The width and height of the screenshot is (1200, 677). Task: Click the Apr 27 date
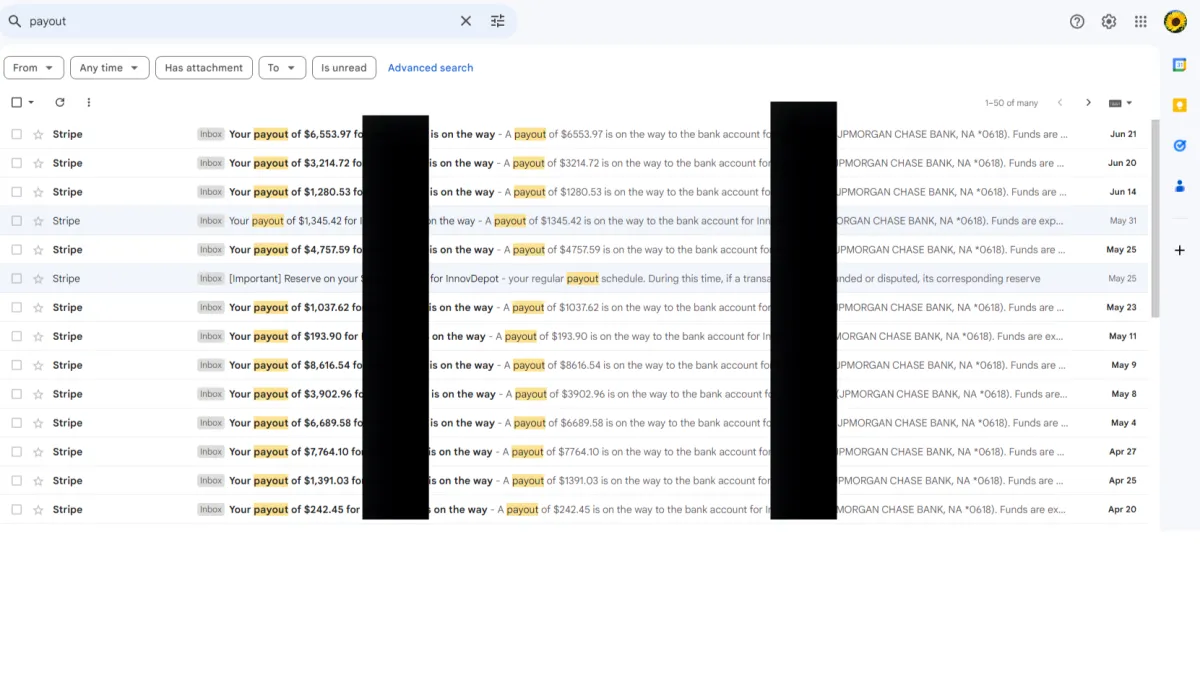click(1122, 452)
